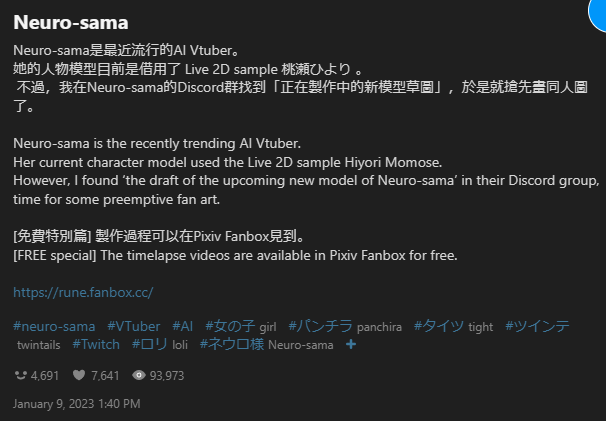
Task: Click the 7,641 bookmarks count
Action: [104, 376]
